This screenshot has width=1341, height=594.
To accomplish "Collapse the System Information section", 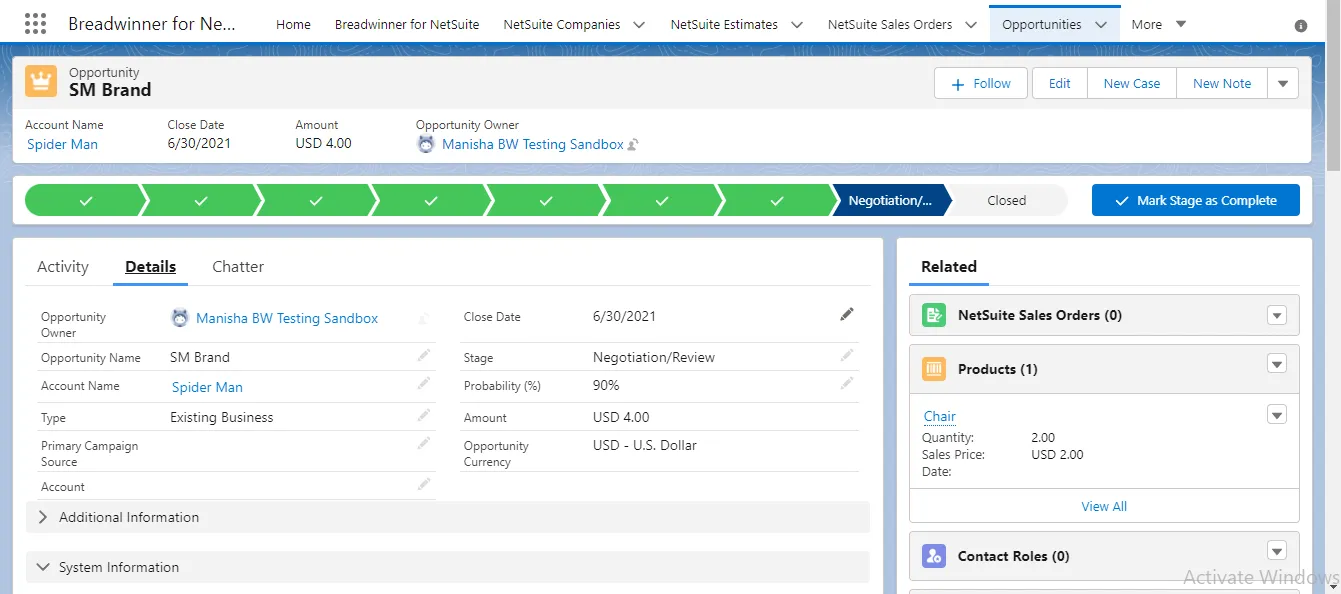I will (x=448, y=567).
